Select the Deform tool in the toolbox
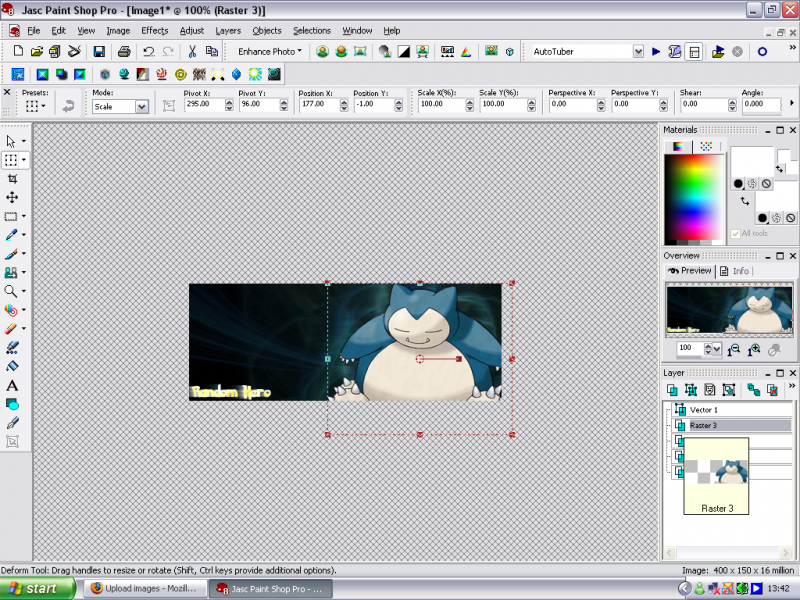Image resolution: width=800 pixels, height=600 pixels. pyautogui.click(x=11, y=160)
